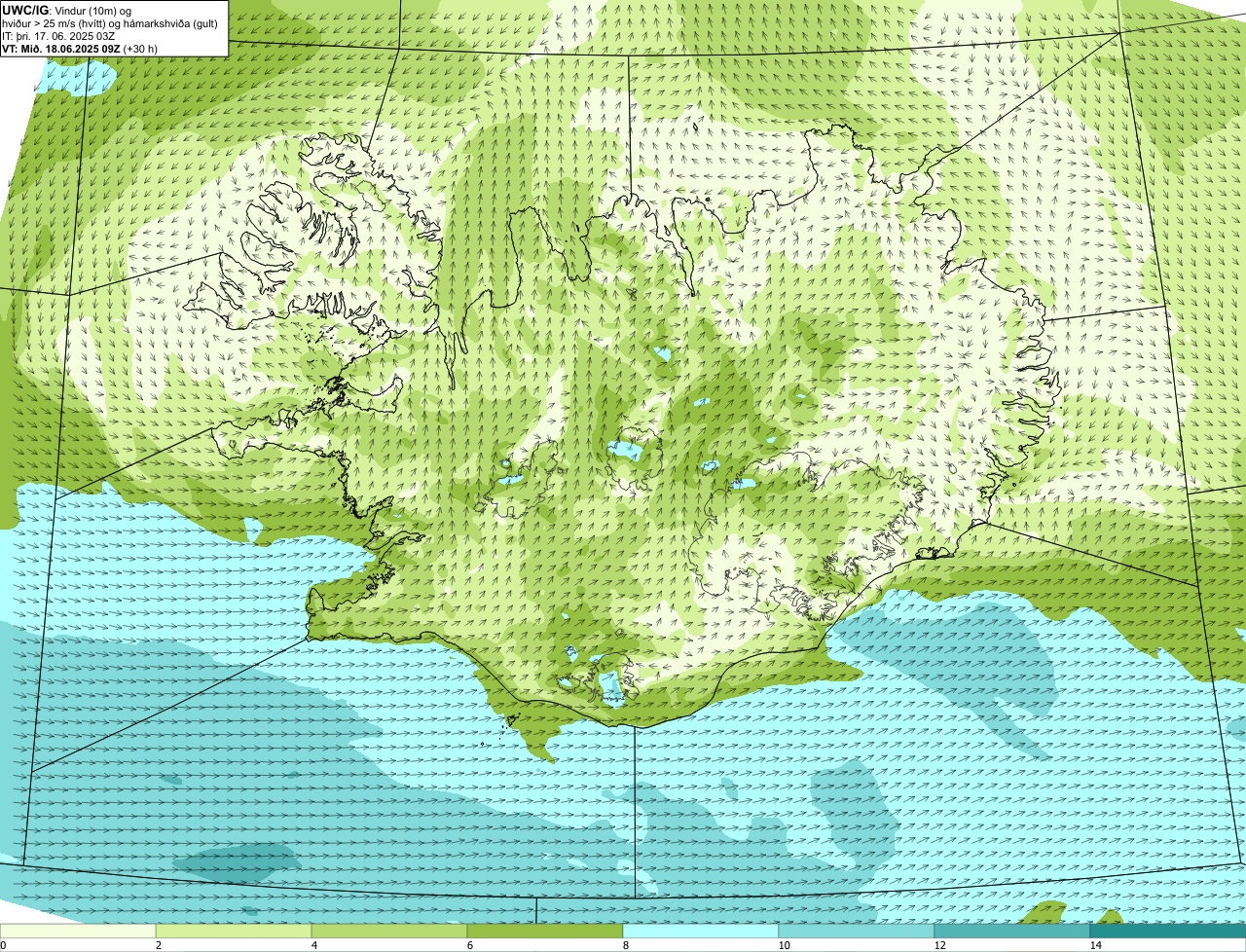Click the 6–8 m/s olive green legend swatch
1246x952 pixels.
coord(545,931)
